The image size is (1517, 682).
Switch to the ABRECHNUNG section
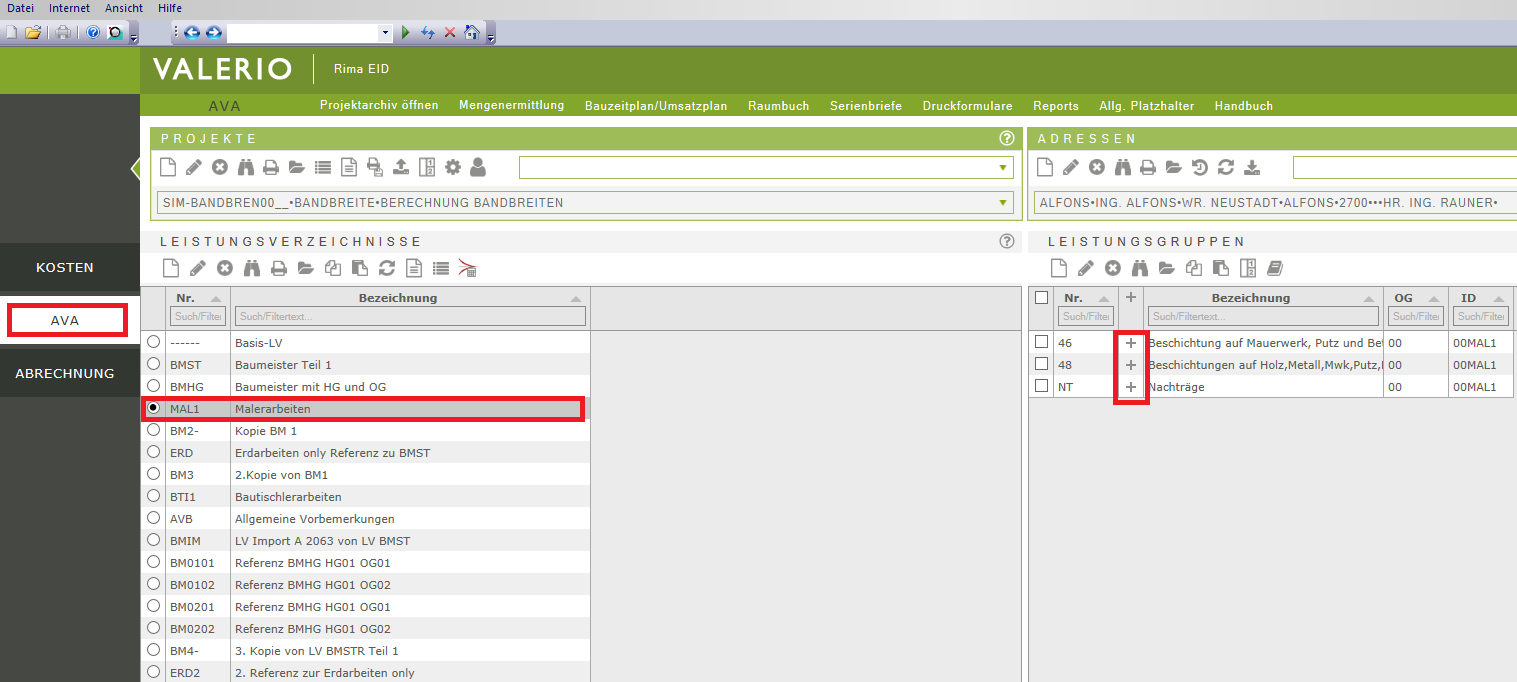click(x=65, y=373)
